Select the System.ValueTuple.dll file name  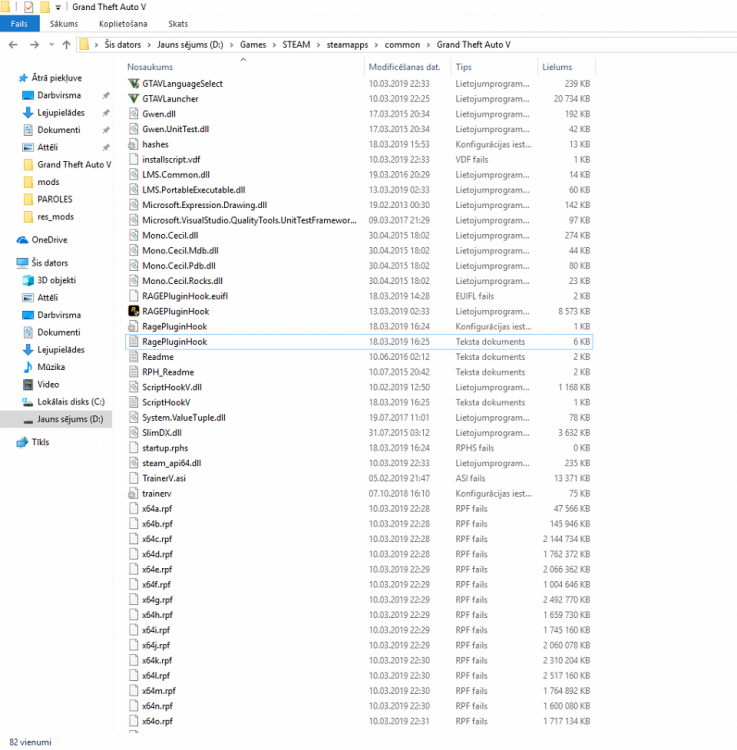tap(184, 418)
